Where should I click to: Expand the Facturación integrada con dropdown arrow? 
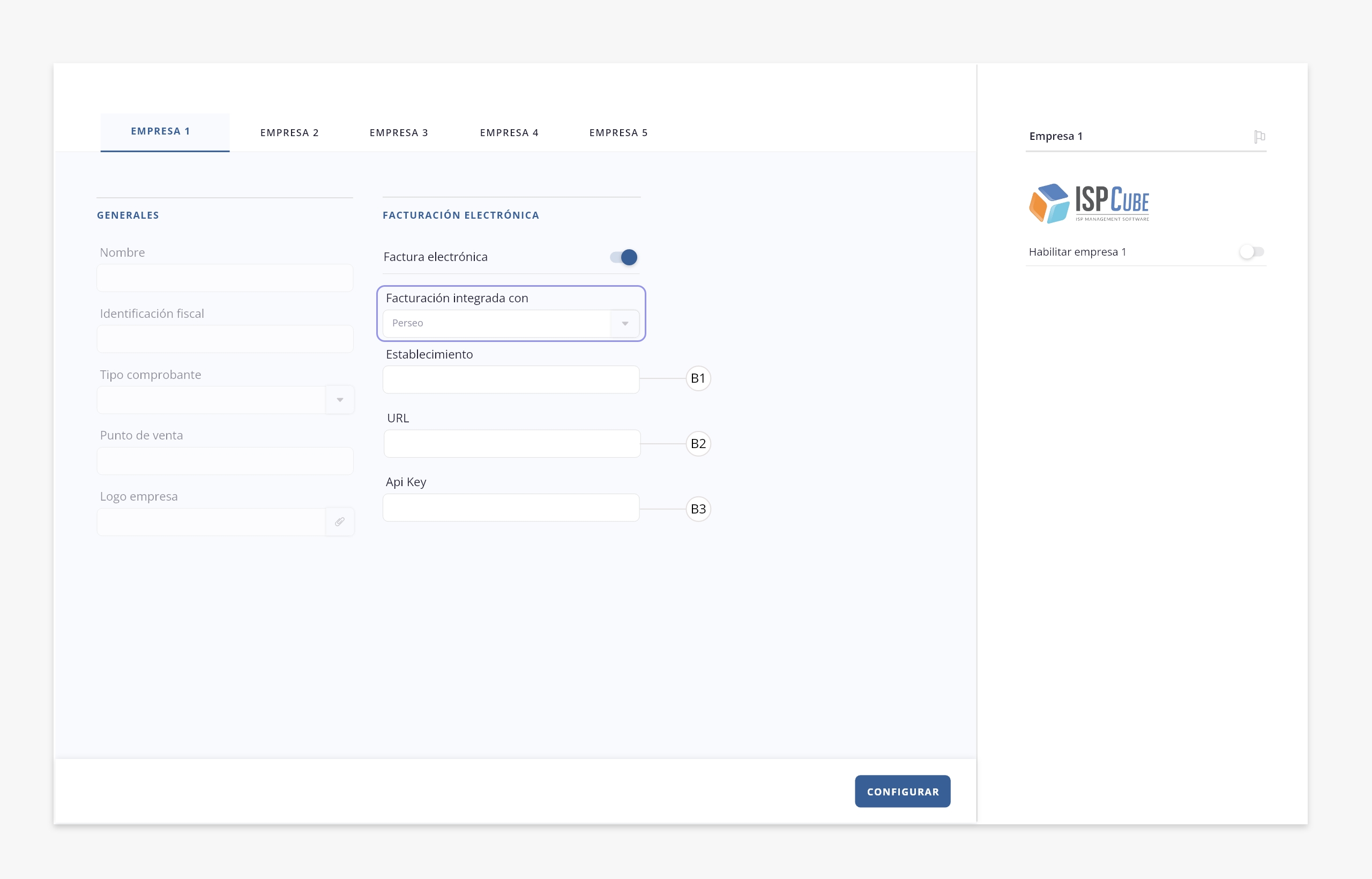pos(625,324)
